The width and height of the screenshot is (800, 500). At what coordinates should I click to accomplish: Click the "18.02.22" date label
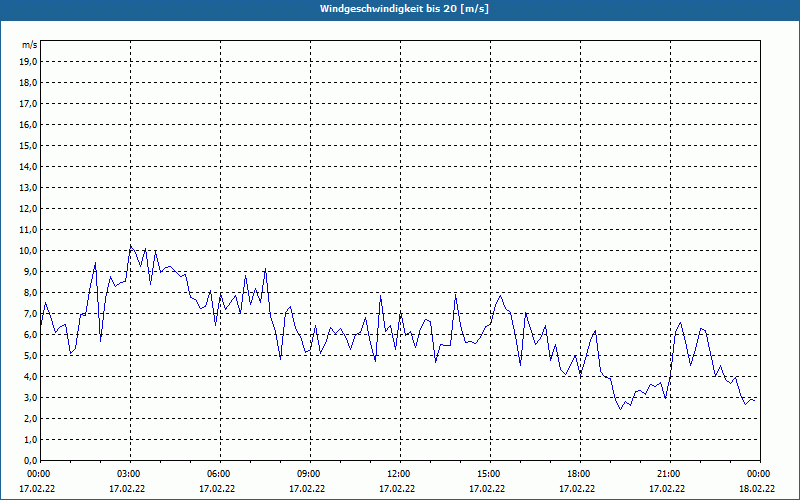pos(757,489)
